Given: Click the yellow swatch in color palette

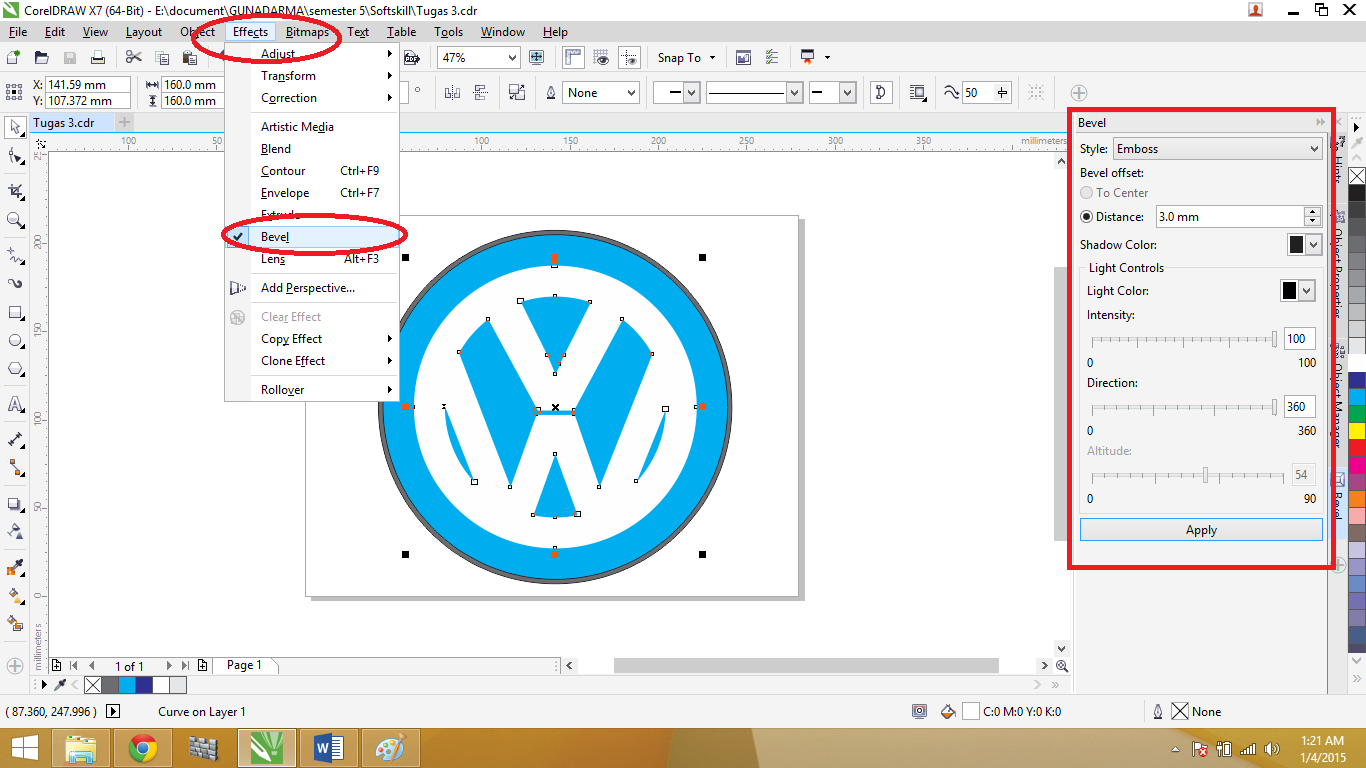Looking at the screenshot, I should pos(1357,431).
